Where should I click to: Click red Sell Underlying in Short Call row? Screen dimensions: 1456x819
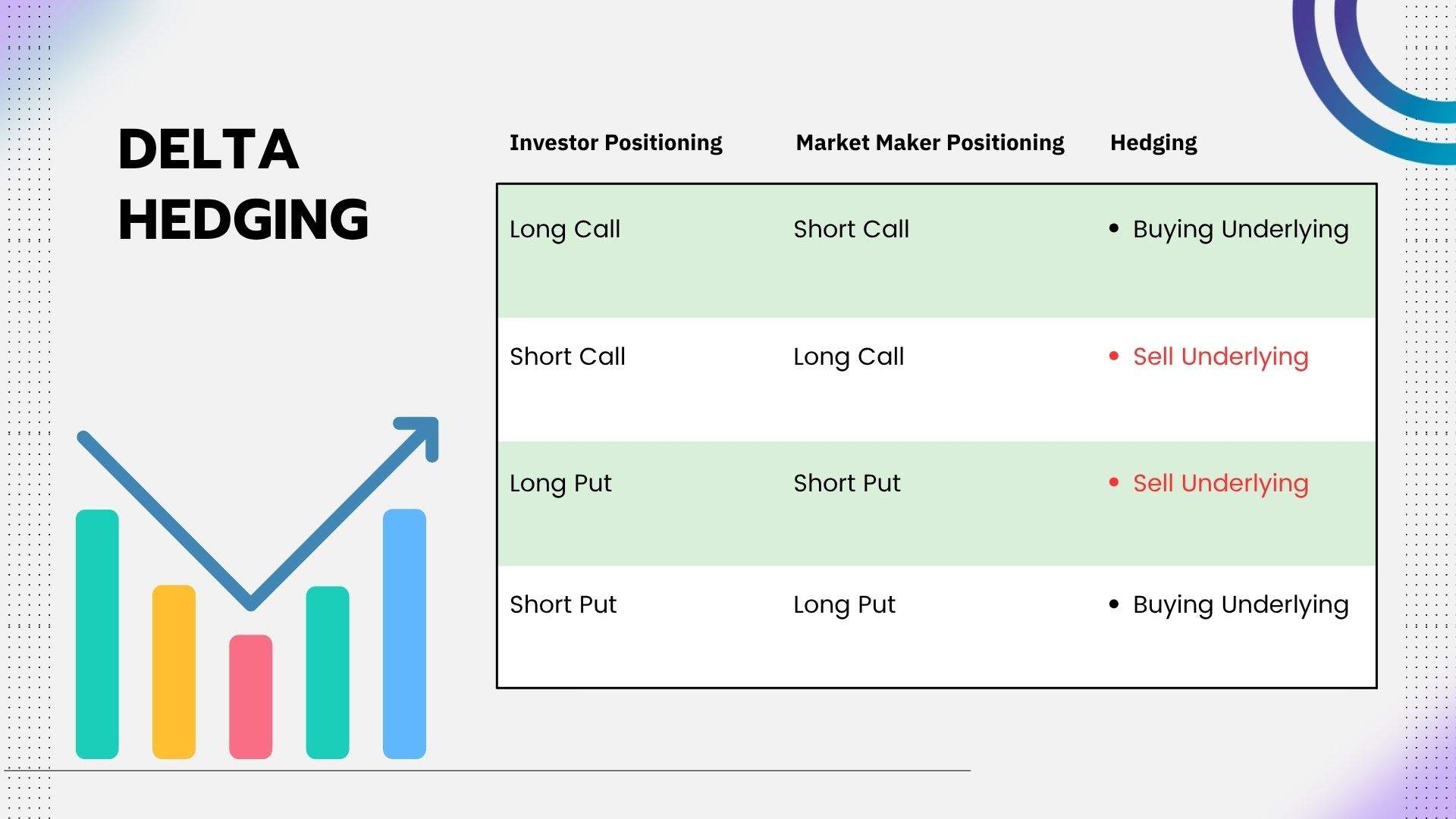1220,356
